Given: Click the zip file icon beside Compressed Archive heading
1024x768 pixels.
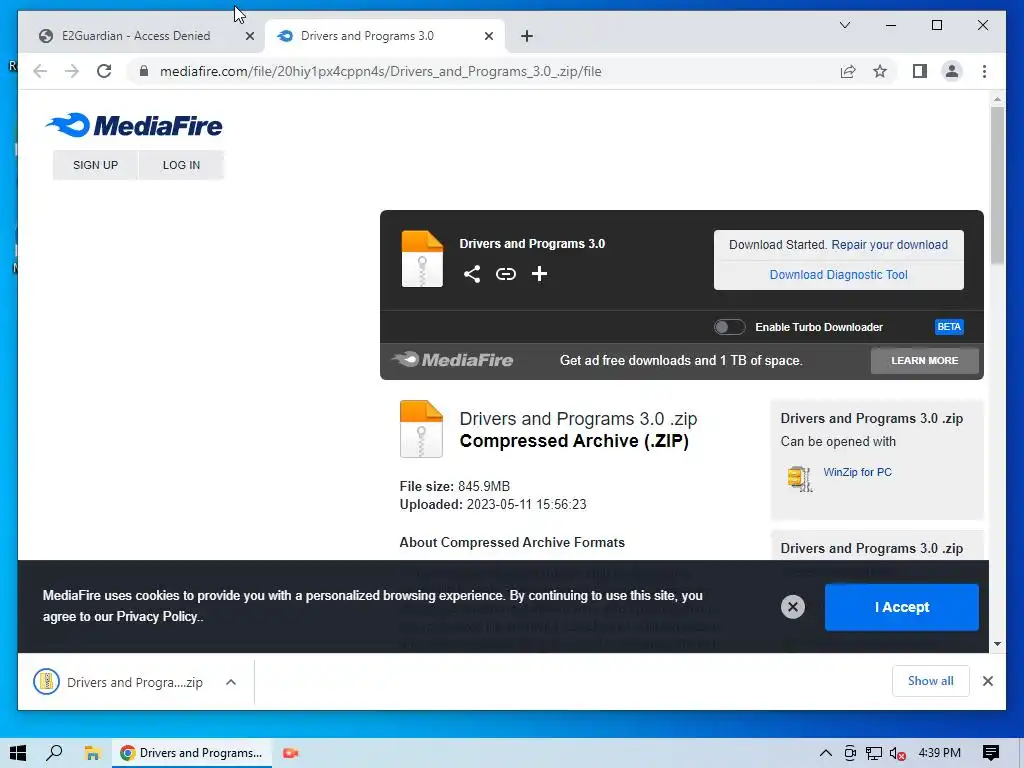Looking at the screenshot, I should pyautogui.click(x=421, y=428).
